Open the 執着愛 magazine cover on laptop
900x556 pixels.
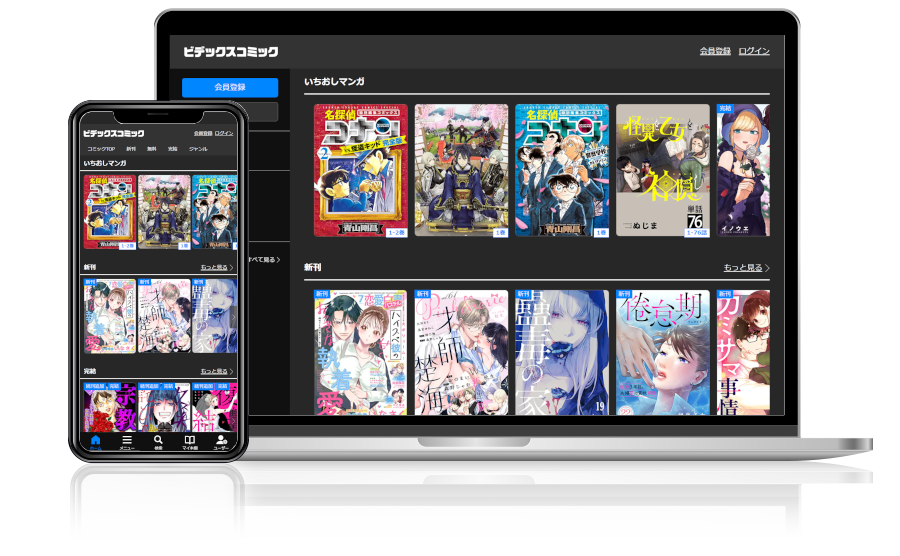tap(361, 352)
